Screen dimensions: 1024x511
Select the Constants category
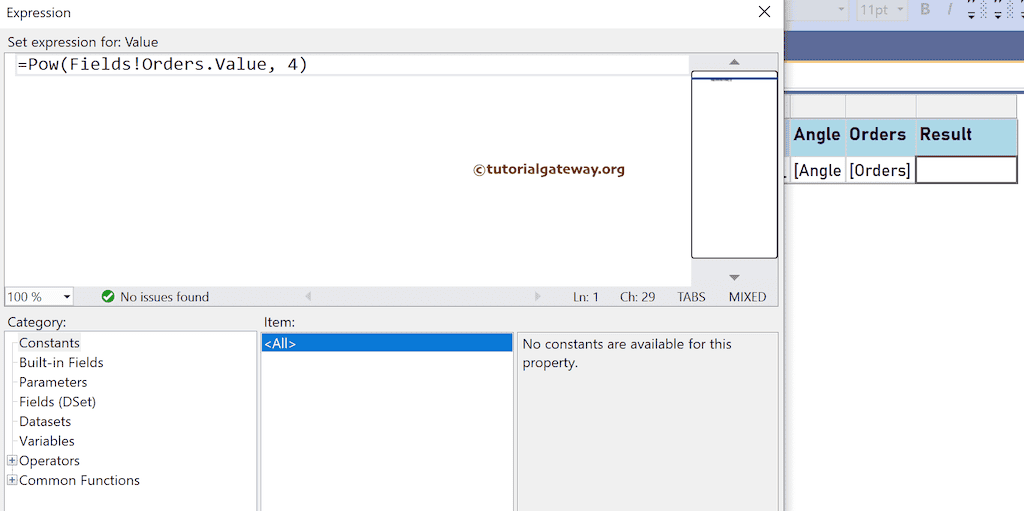click(49, 342)
